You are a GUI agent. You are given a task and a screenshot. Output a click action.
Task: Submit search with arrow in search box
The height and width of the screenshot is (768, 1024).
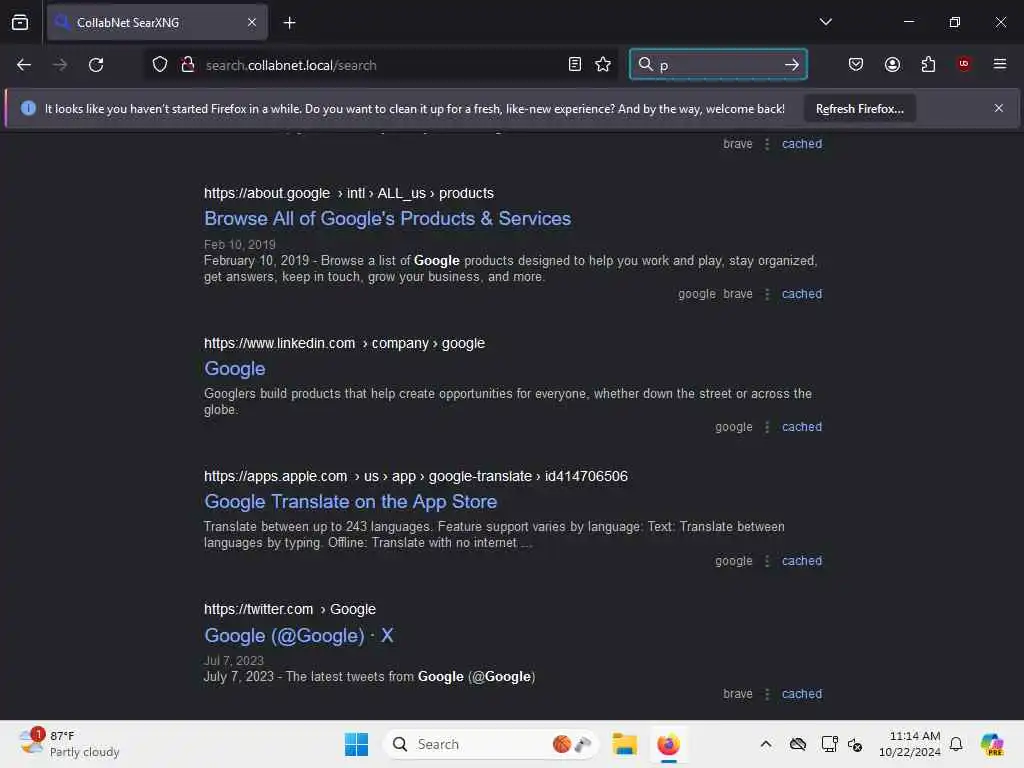click(792, 64)
